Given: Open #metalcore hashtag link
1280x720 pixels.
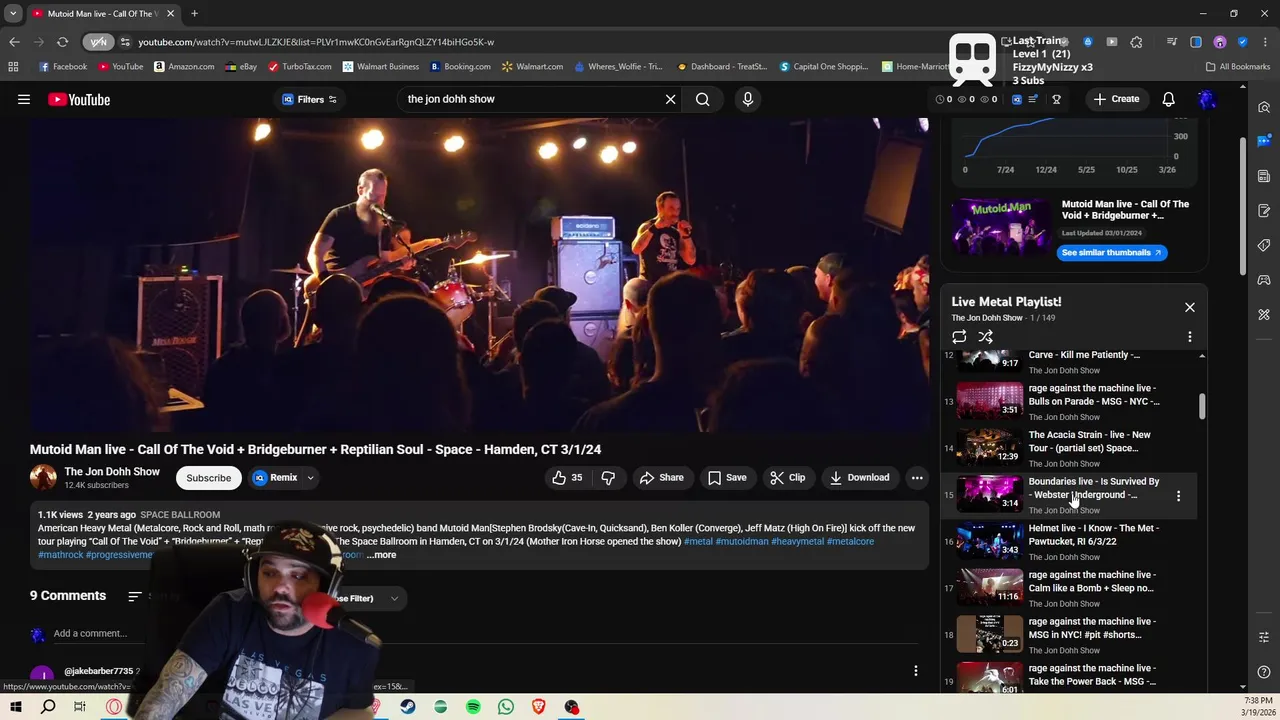Looking at the screenshot, I should 850,542.
